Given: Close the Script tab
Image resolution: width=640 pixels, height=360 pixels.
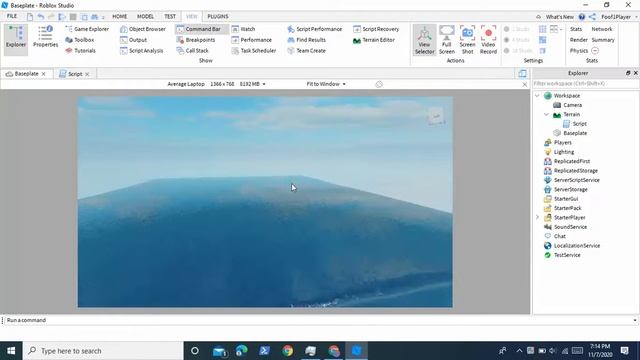Looking at the screenshot, I should click(87, 74).
